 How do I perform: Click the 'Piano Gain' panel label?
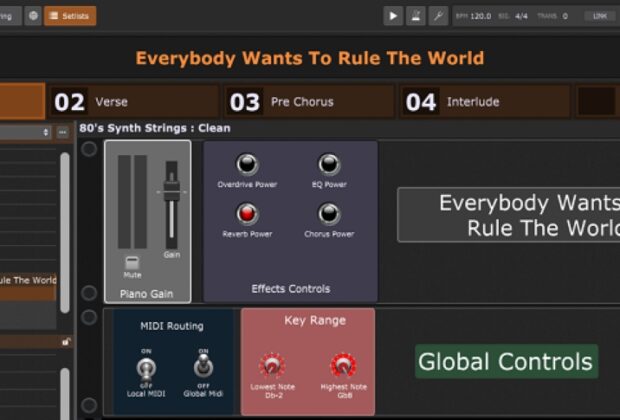coord(146,294)
